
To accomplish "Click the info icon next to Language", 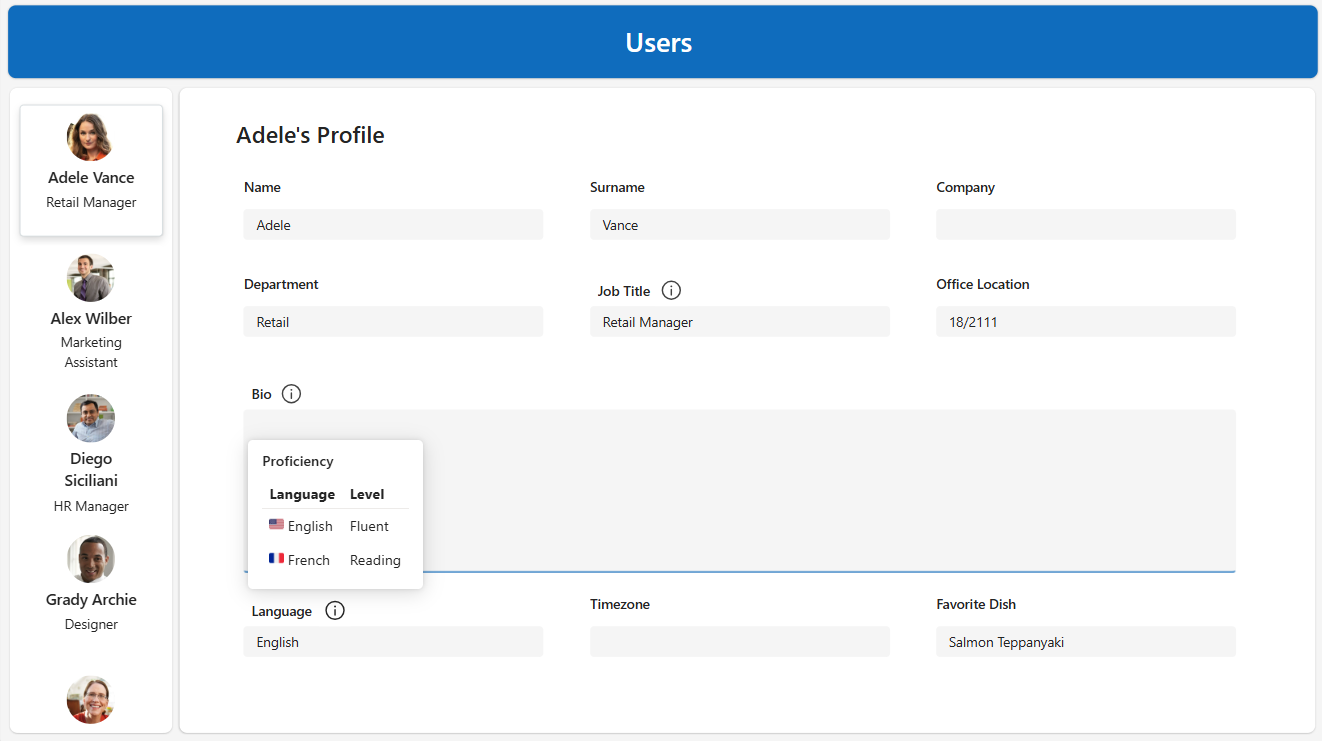I will click(335, 611).
